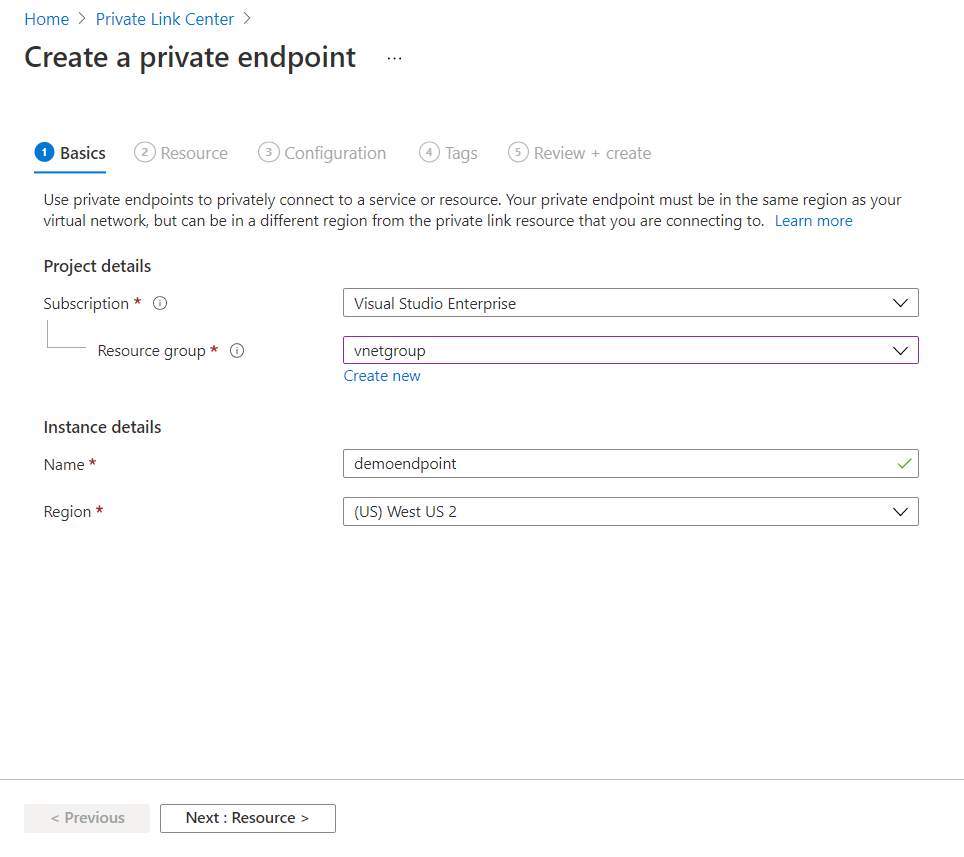Click the step 1 Basics circle icon
The height and width of the screenshot is (857, 964).
click(x=44, y=152)
